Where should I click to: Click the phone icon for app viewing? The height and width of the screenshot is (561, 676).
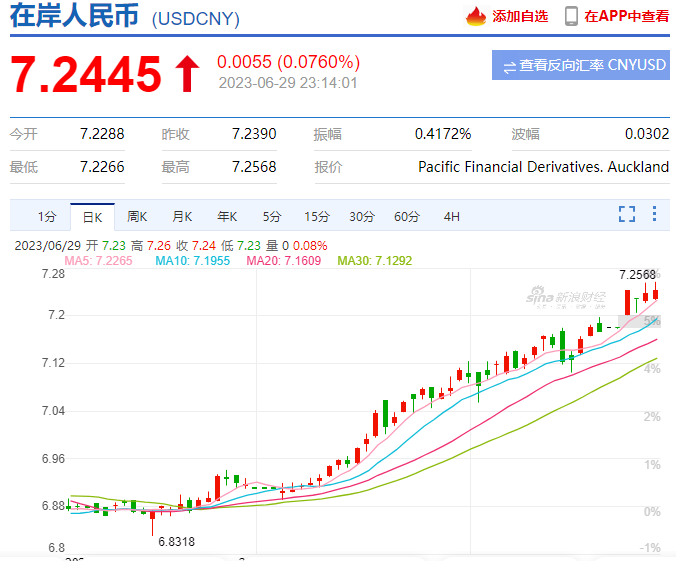point(571,16)
